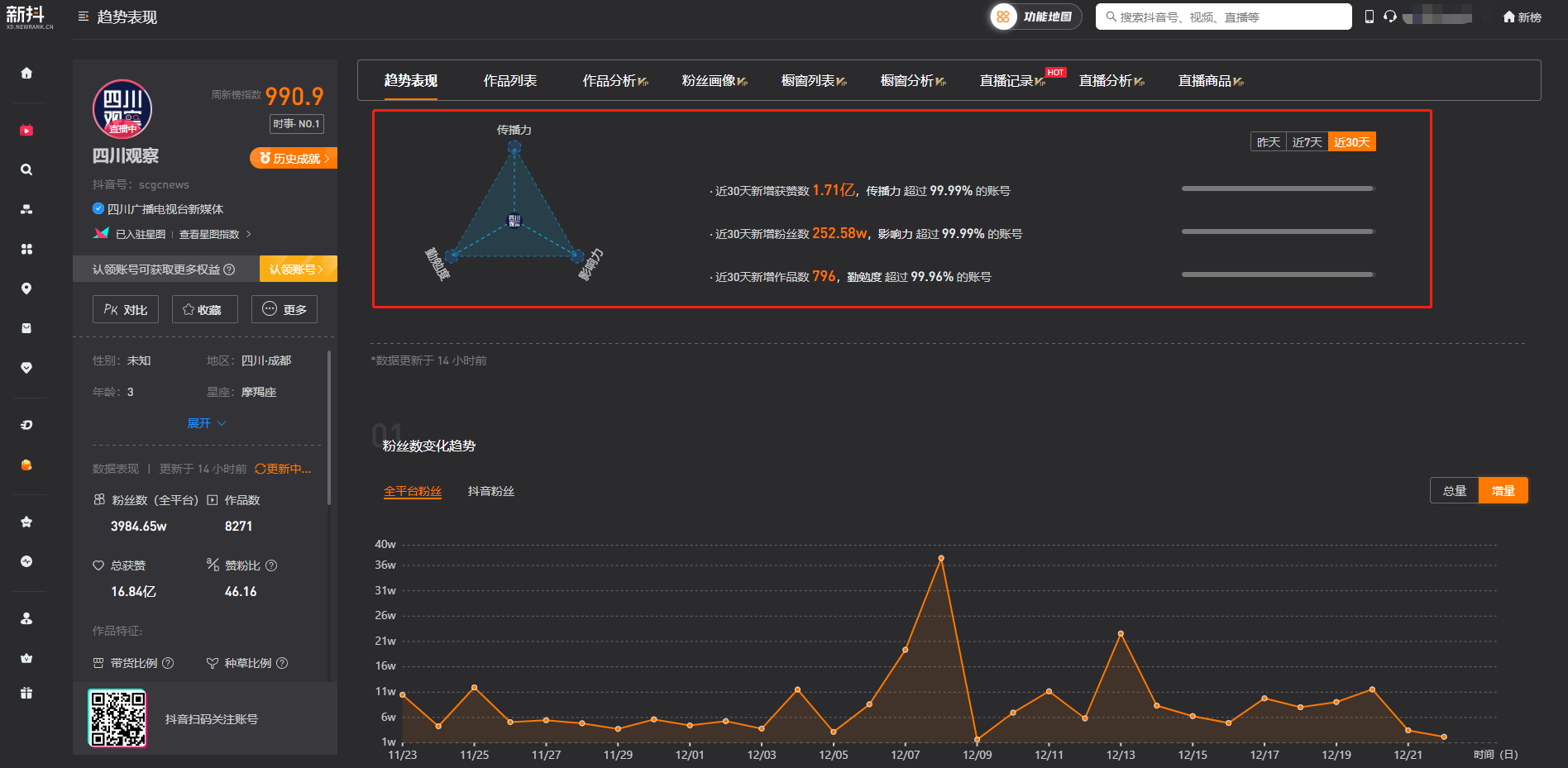The height and width of the screenshot is (768, 1568).
Task: Click 传播力 vertex on radar chart
Action: pyautogui.click(x=514, y=147)
